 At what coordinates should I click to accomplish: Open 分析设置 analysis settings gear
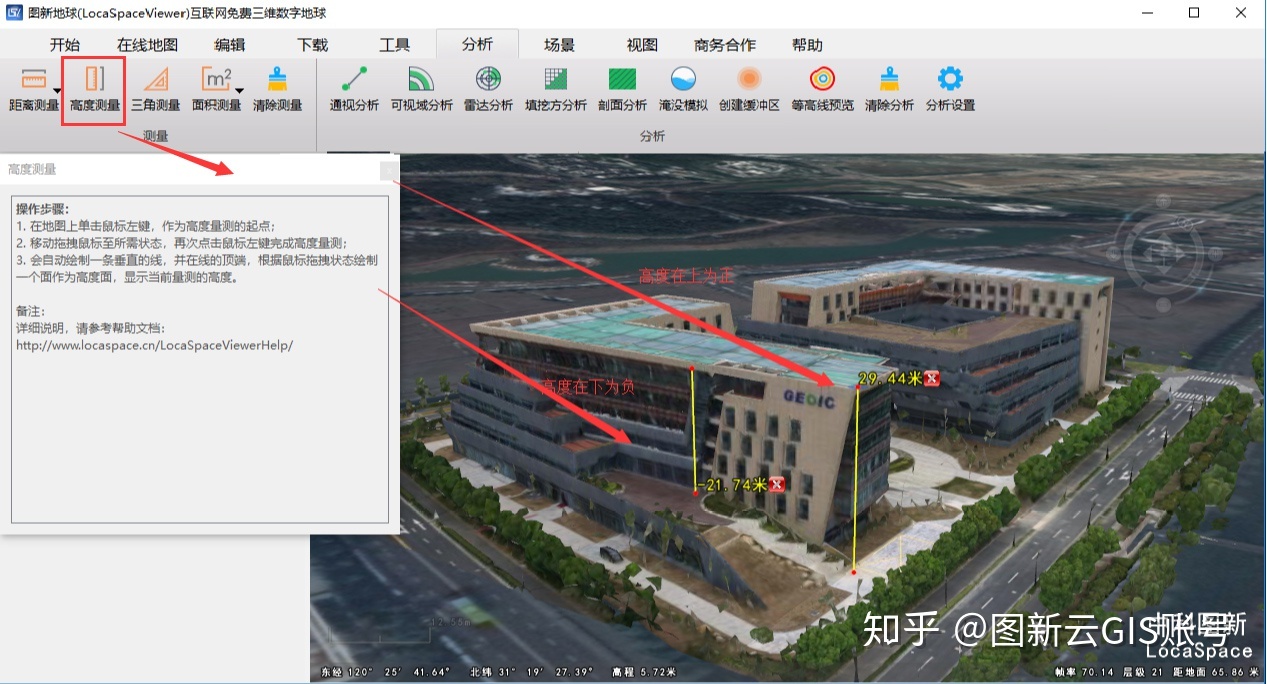pos(949,89)
